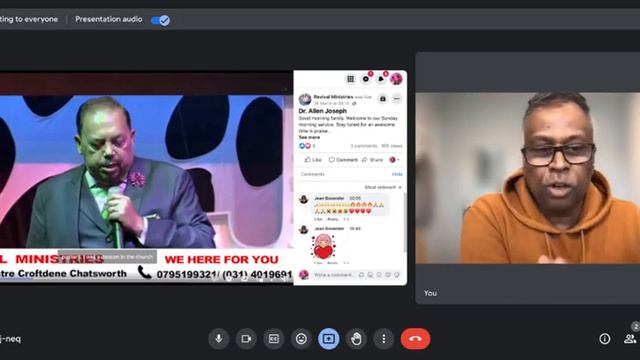This screenshot has height=360, width=640.
Task: Hide the comments section
Action: (397, 174)
